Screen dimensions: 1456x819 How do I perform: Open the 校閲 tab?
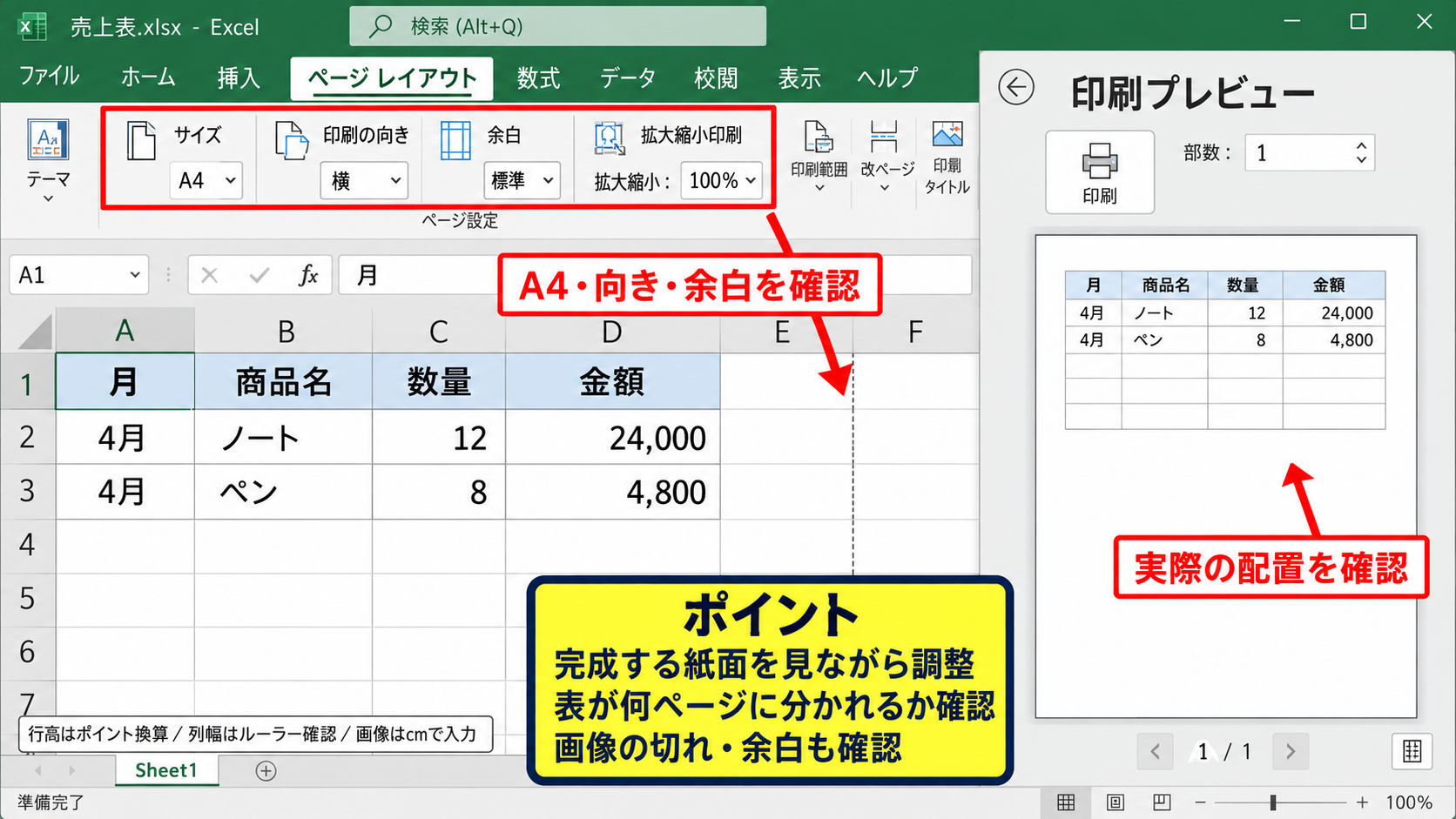(x=716, y=77)
